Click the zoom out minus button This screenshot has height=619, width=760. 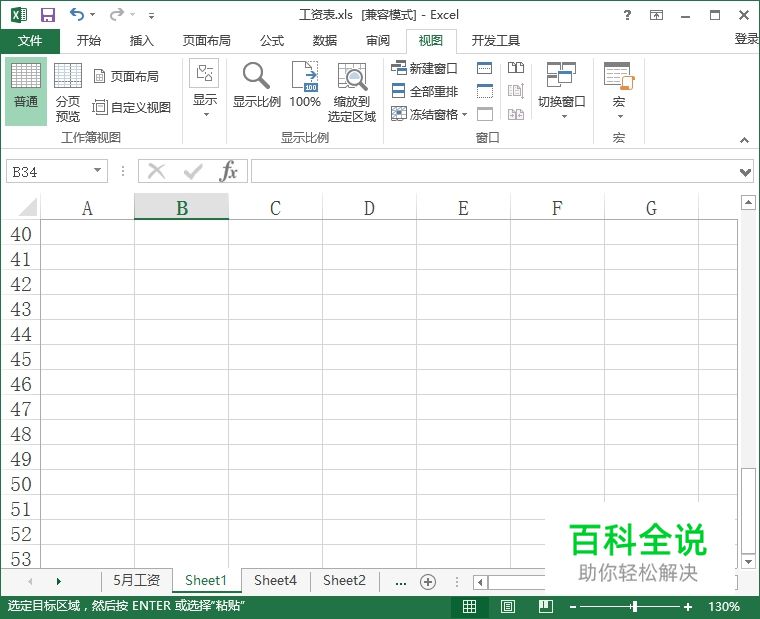[573, 606]
